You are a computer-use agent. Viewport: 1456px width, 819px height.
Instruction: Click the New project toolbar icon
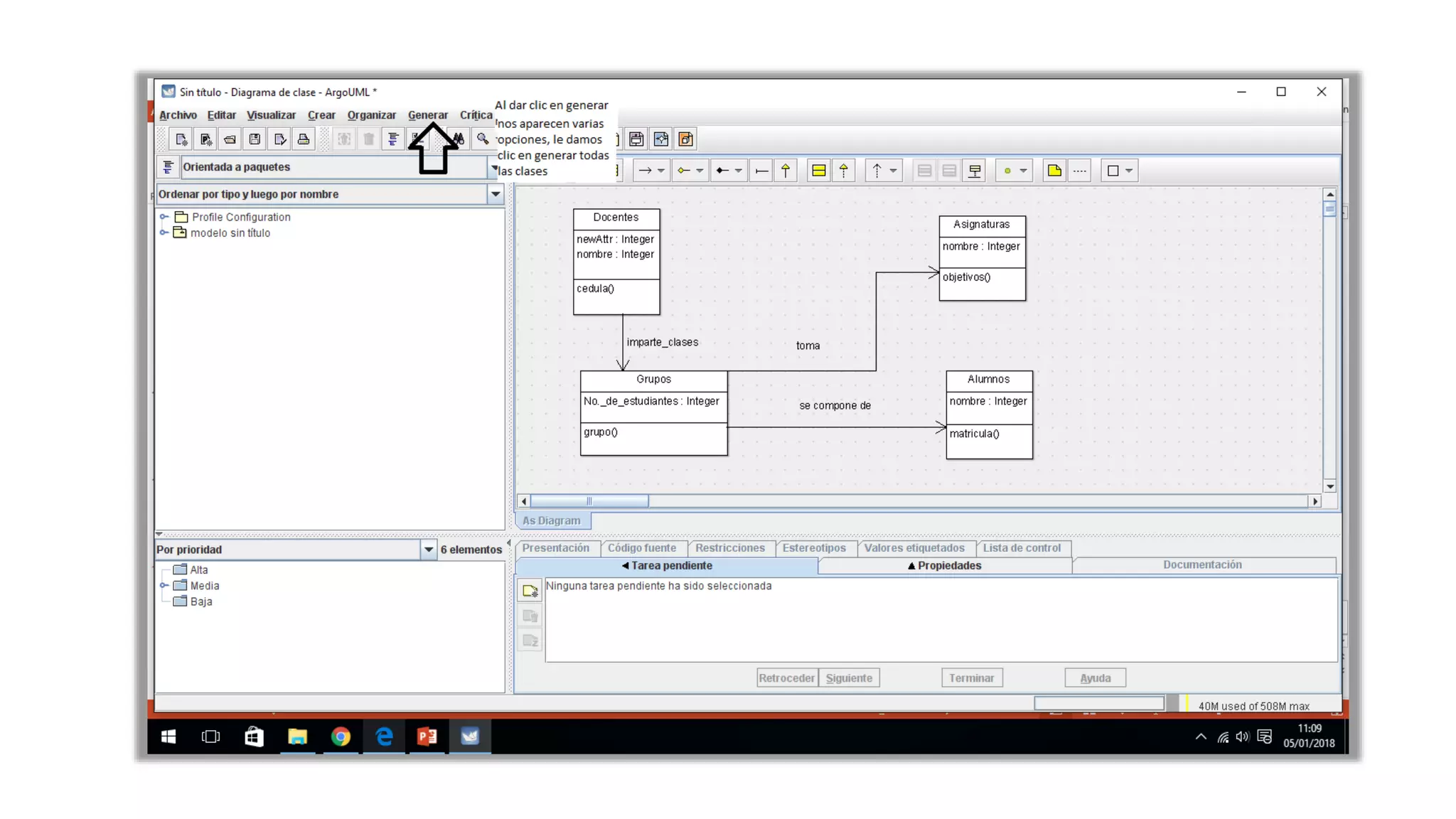click(x=181, y=139)
